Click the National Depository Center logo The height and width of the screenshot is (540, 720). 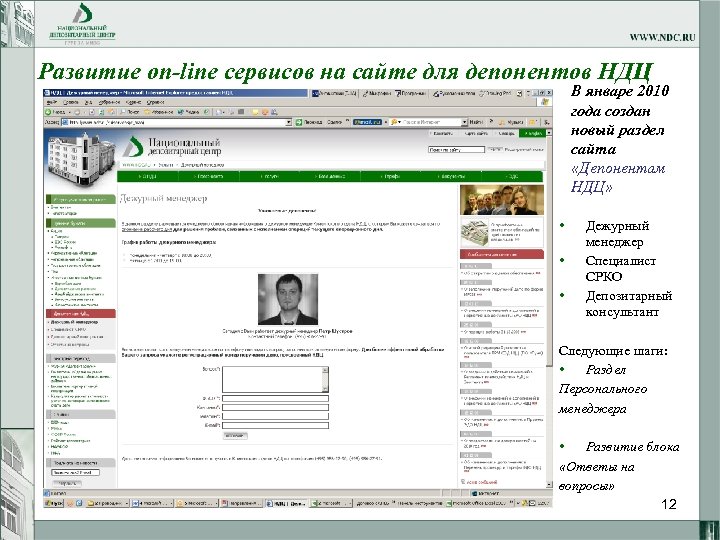tap(172, 146)
